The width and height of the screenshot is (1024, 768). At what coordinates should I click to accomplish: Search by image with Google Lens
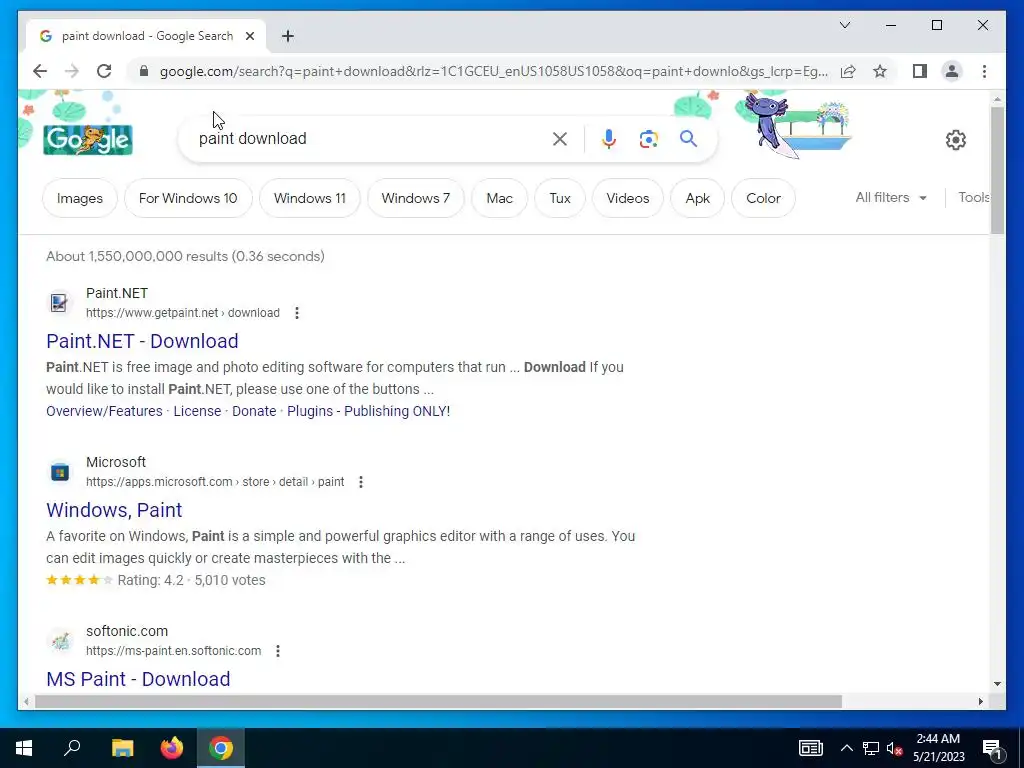pyautogui.click(x=648, y=139)
